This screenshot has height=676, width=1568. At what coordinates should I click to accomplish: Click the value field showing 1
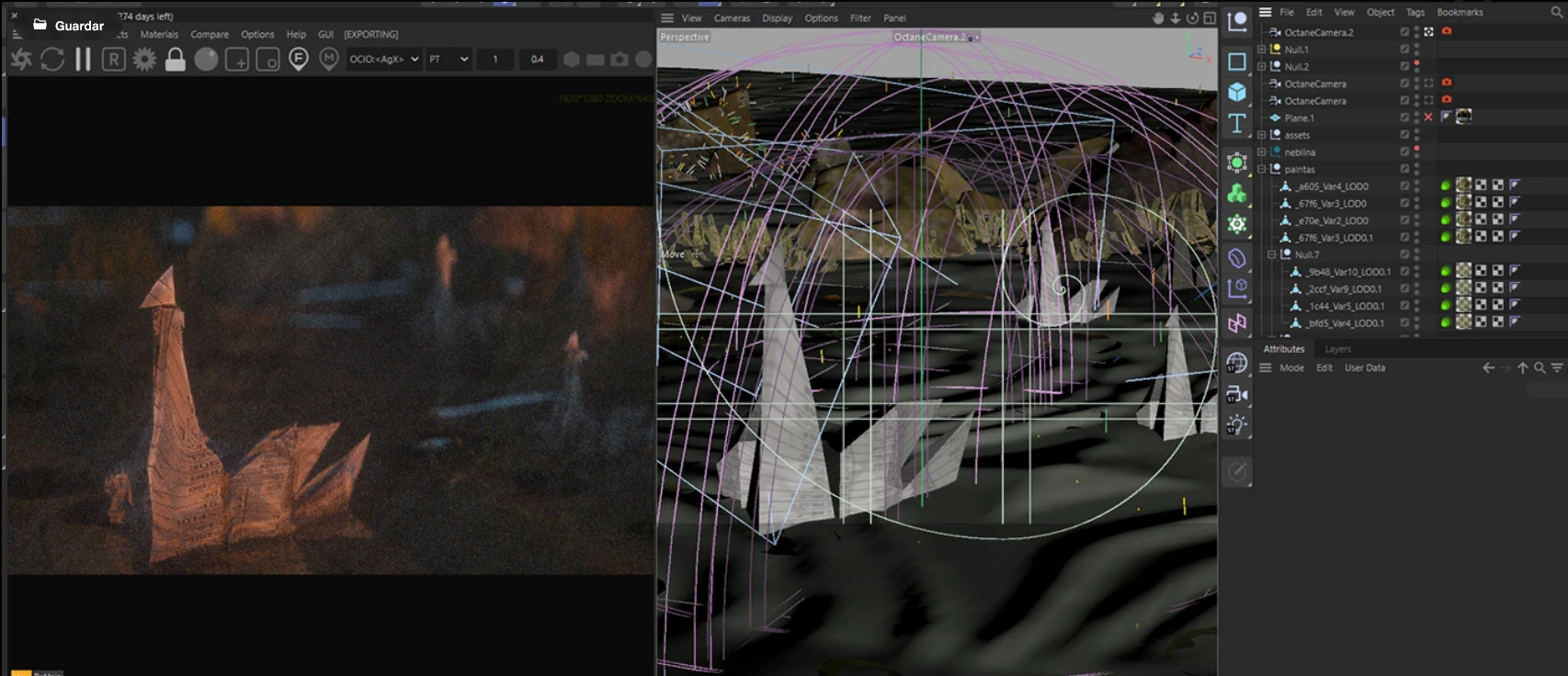coord(495,59)
